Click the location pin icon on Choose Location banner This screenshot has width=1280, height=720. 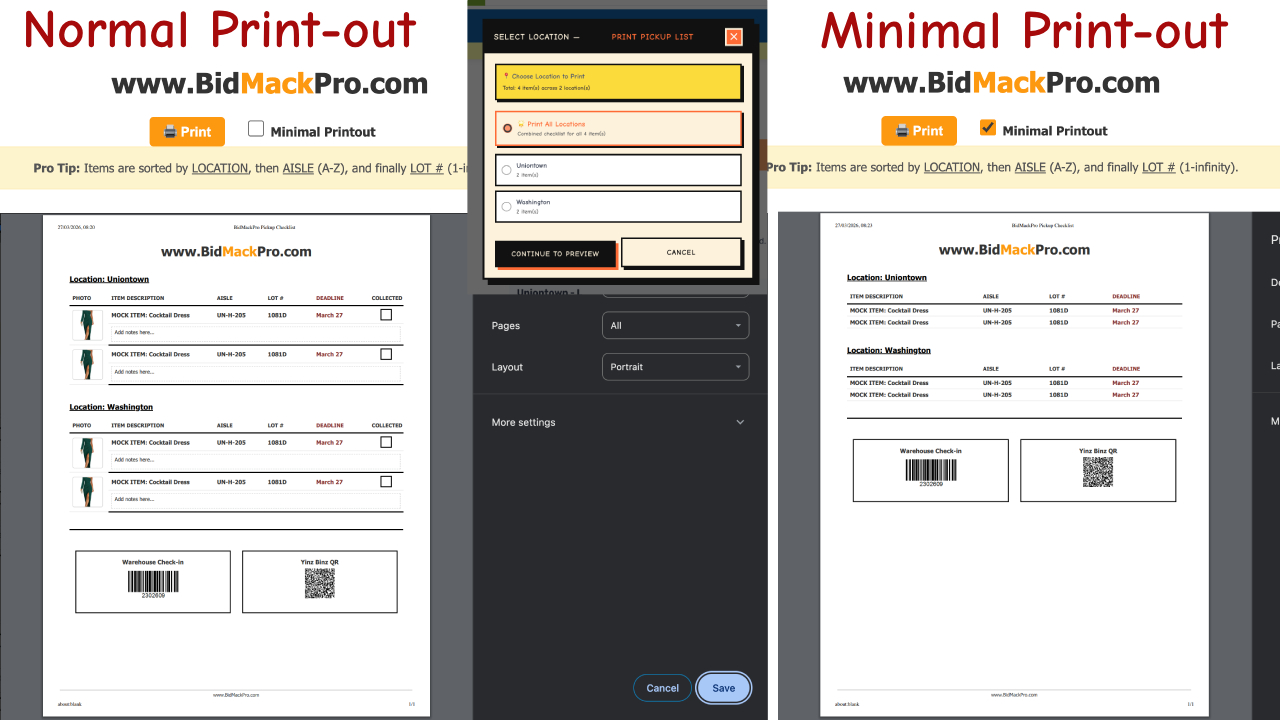pyautogui.click(x=507, y=75)
